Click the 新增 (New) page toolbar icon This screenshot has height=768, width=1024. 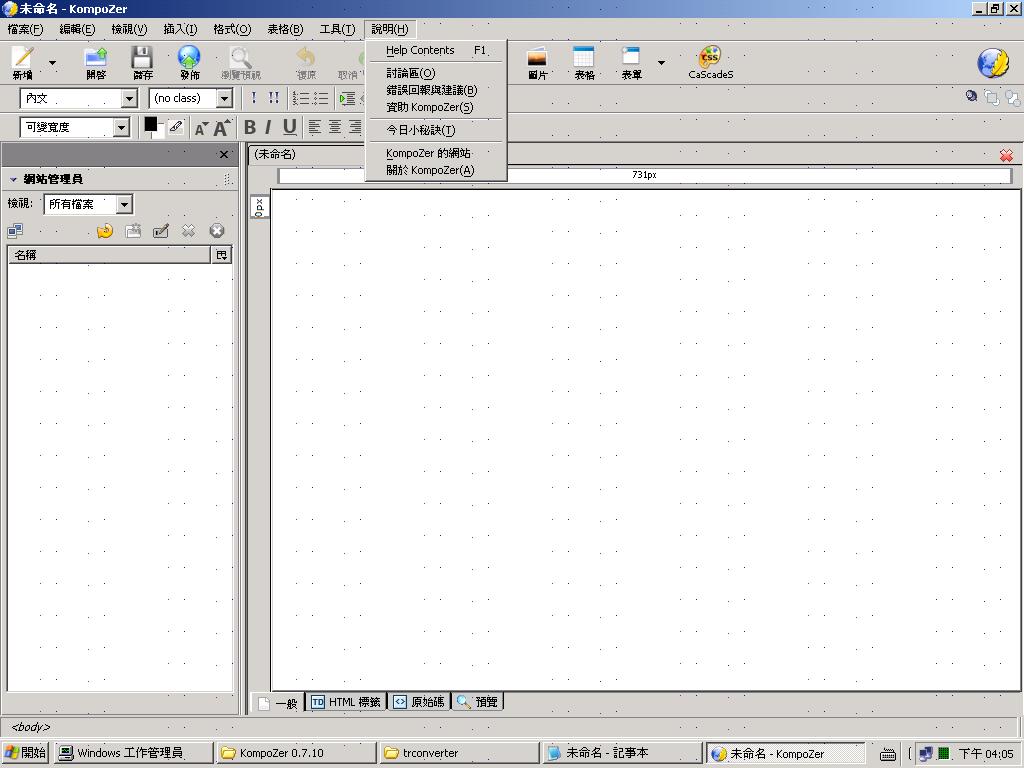pyautogui.click(x=22, y=60)
